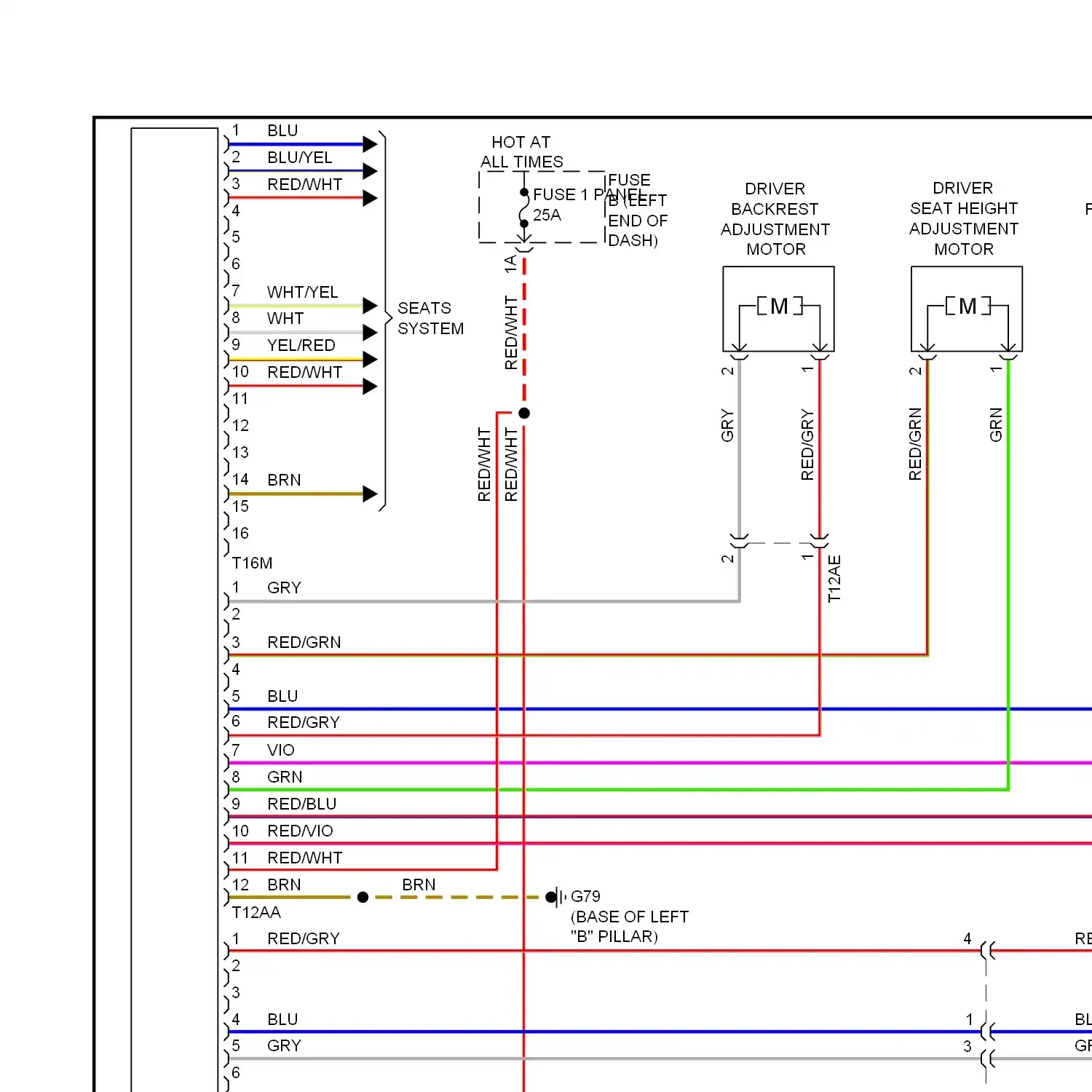Click the DRIVER SEAT HEIGHT ADJUSTMENT MOTOR title
This screenshot has height=1092, width=1092.
point(963,219)
